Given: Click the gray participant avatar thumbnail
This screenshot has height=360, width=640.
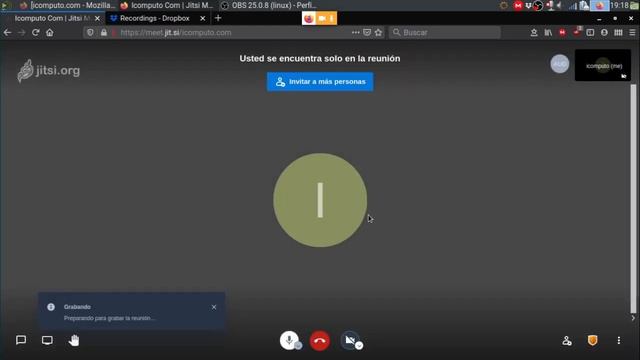Looking at the screenshot, I should pyautogui.click(x=560, y=64).
